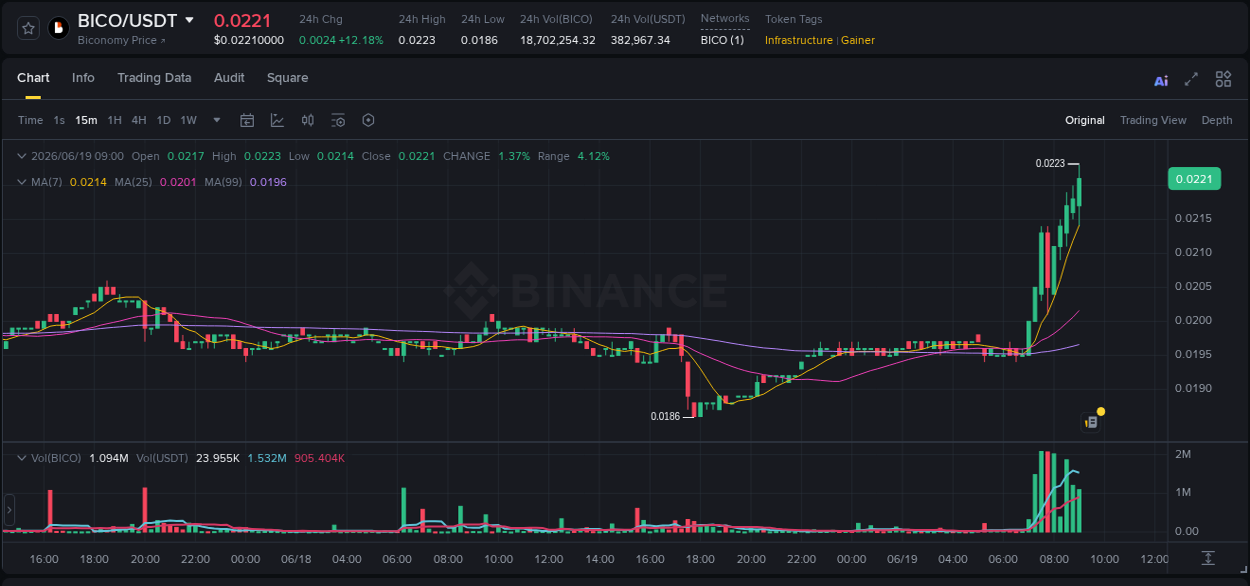Collapse the MA indicator legend chevron
The image size is (1250, 586).
click(x=21, y=182)
